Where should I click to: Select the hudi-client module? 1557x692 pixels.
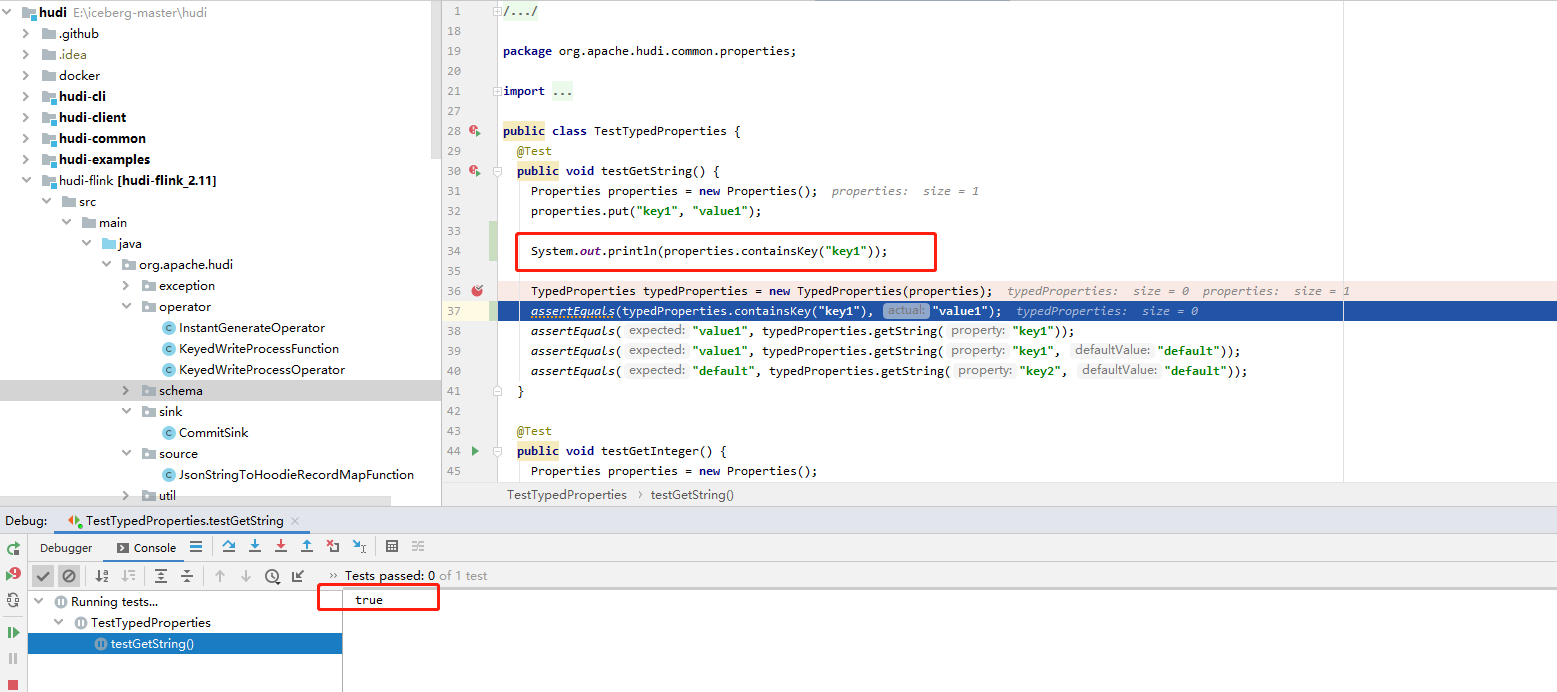[93, 118]
